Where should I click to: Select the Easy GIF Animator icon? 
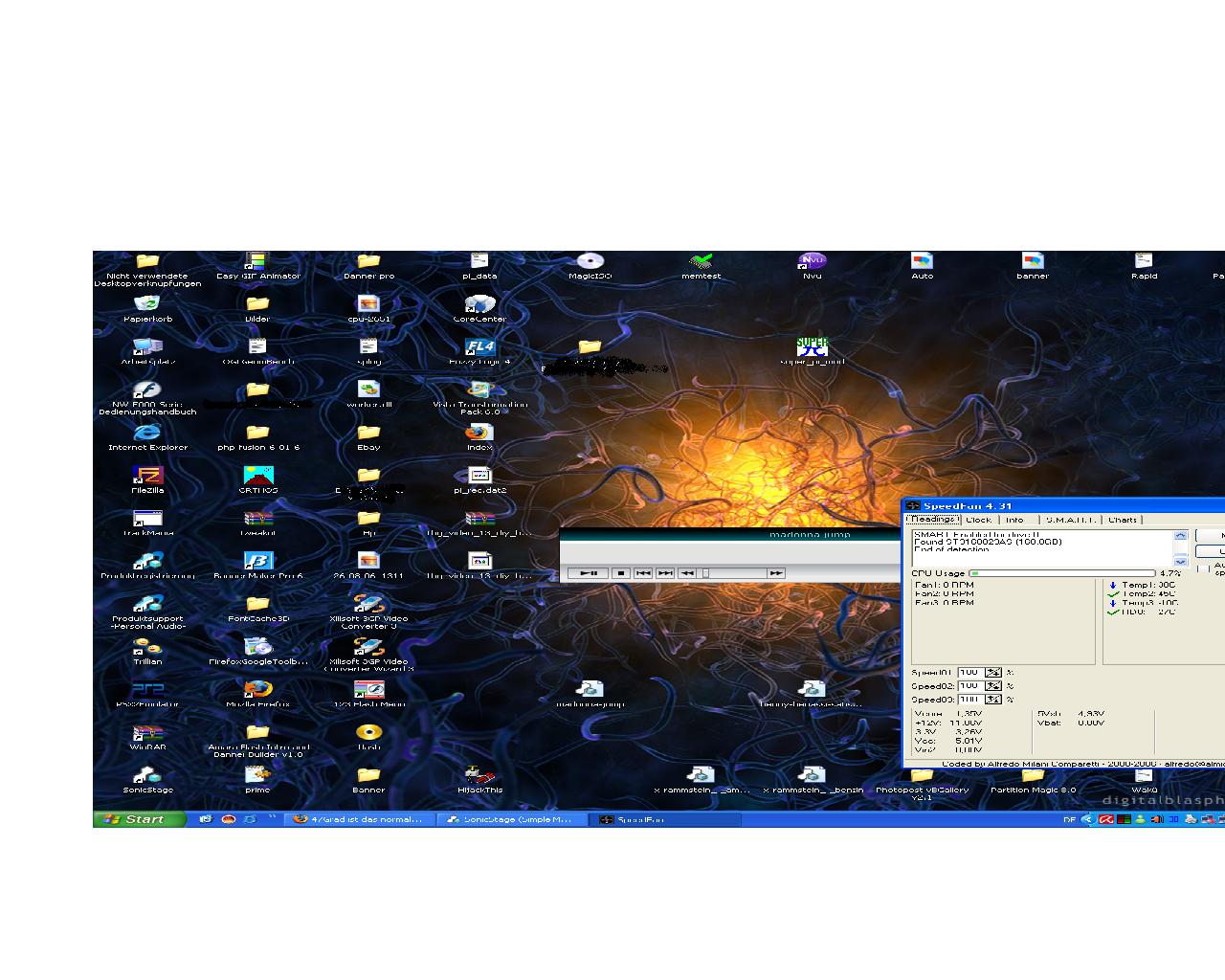coord(256,261)
